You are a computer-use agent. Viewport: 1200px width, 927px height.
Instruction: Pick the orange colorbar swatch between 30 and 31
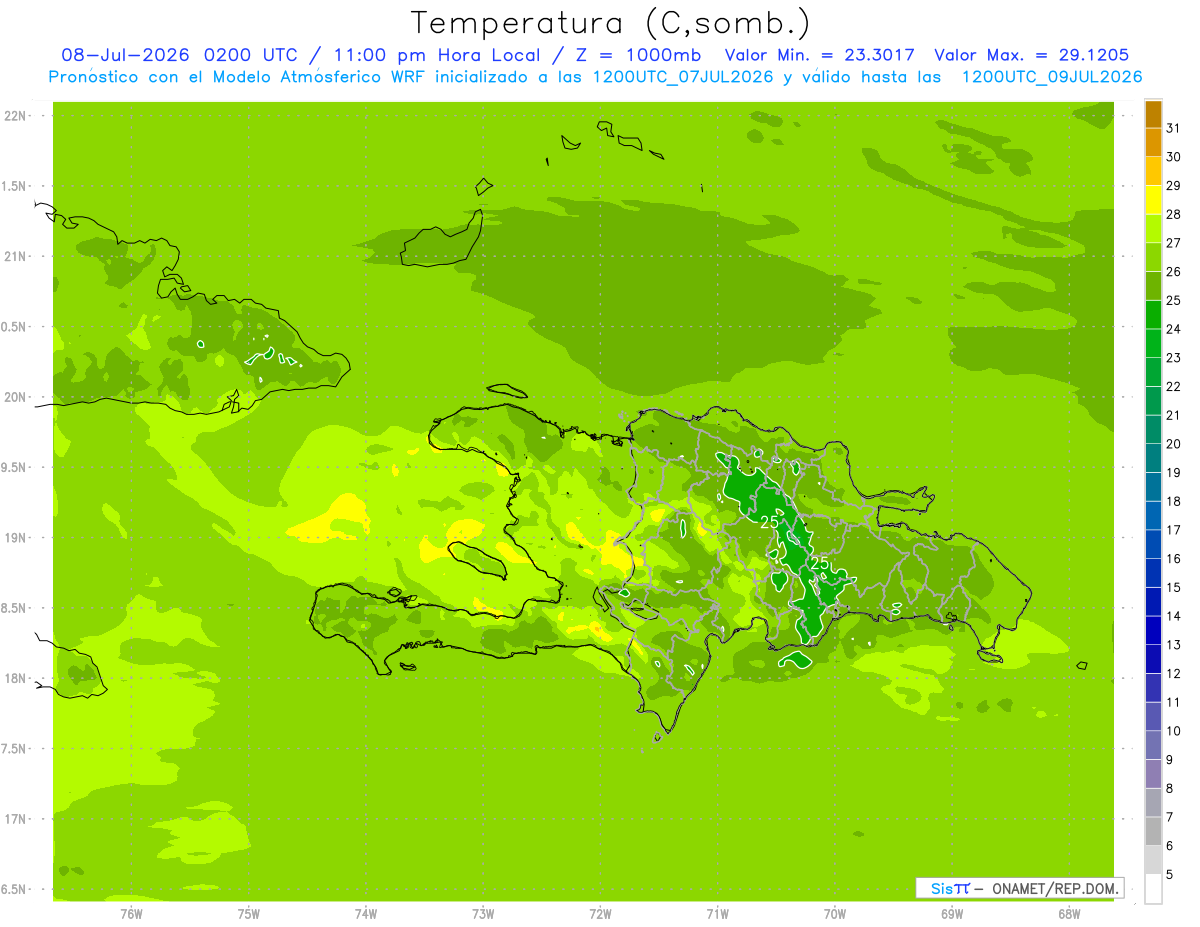[x=1153, y=142]
